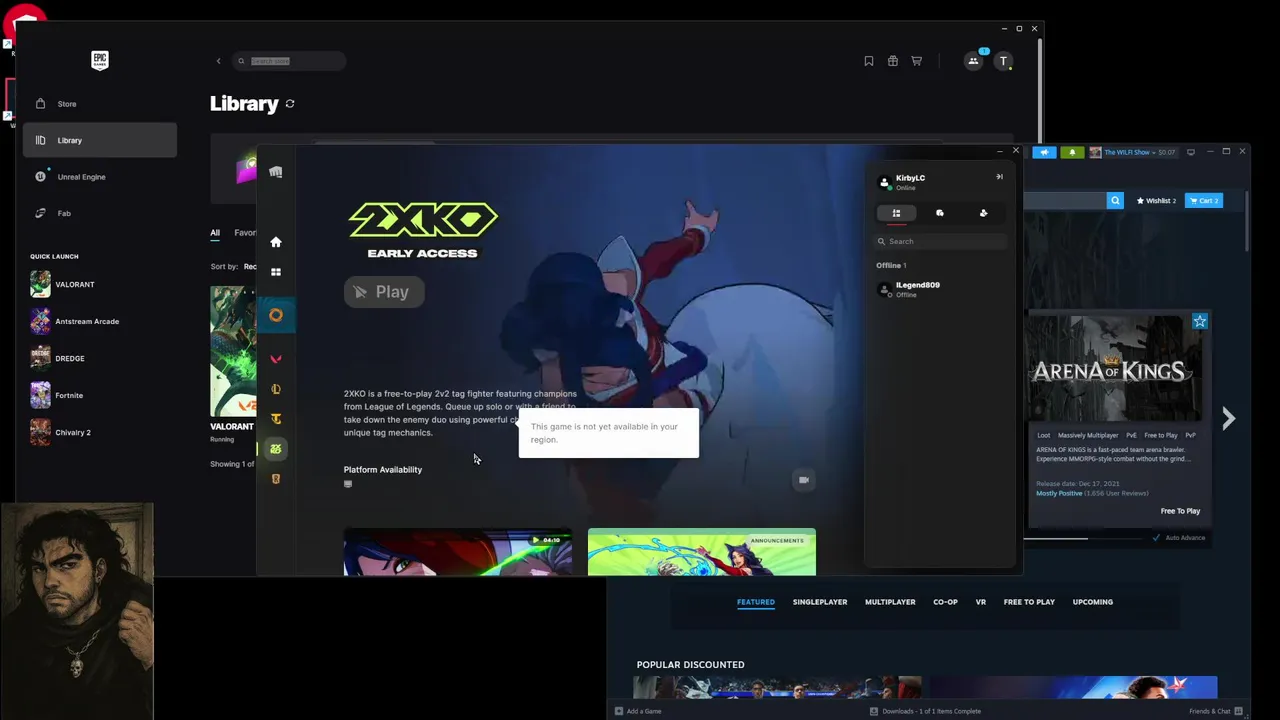Open The WILFI Show account dropdown in Steam
1280x720 pixels.
(x=1132, y=152)
